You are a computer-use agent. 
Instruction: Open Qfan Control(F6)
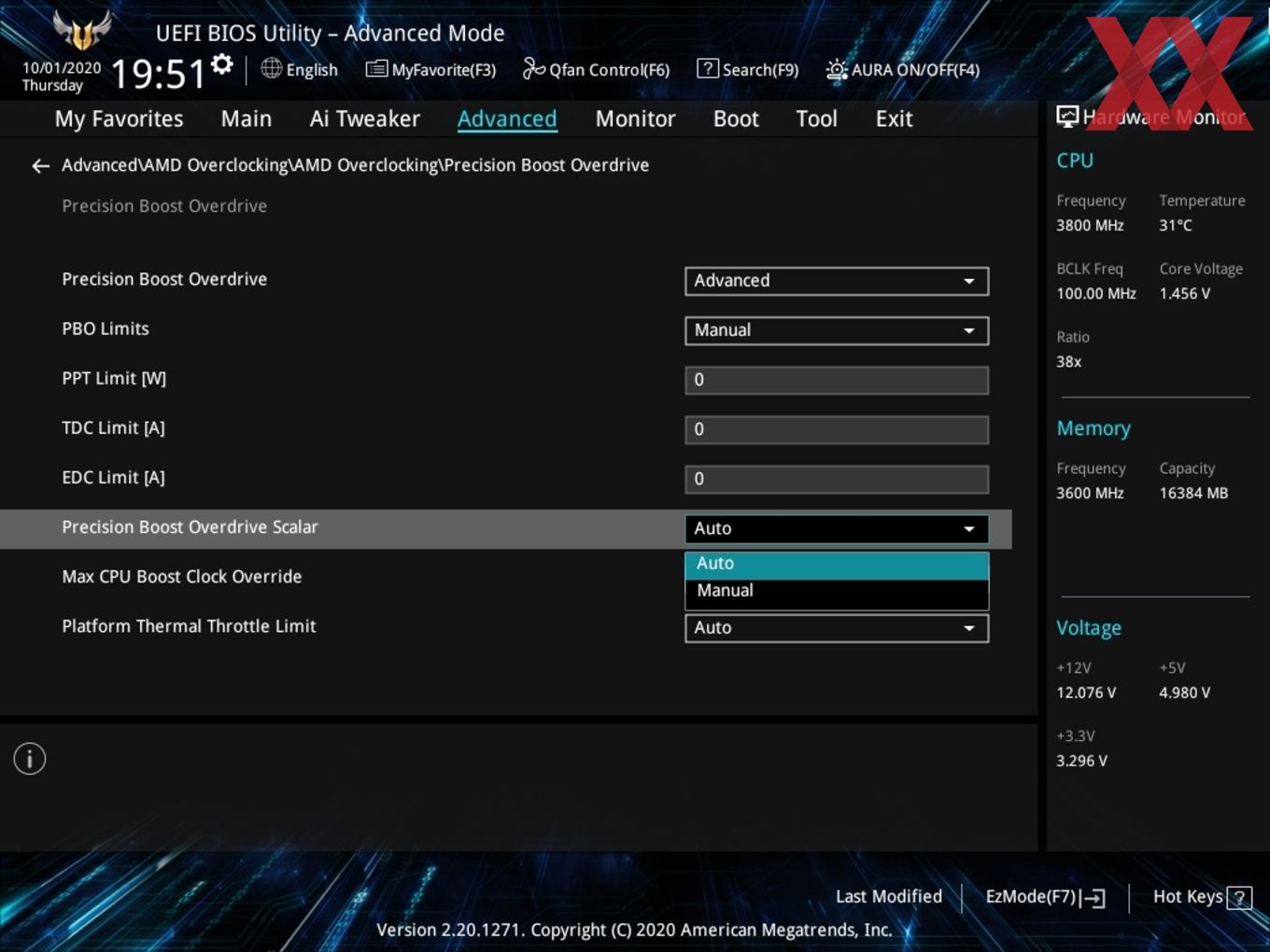pos(596,69)
